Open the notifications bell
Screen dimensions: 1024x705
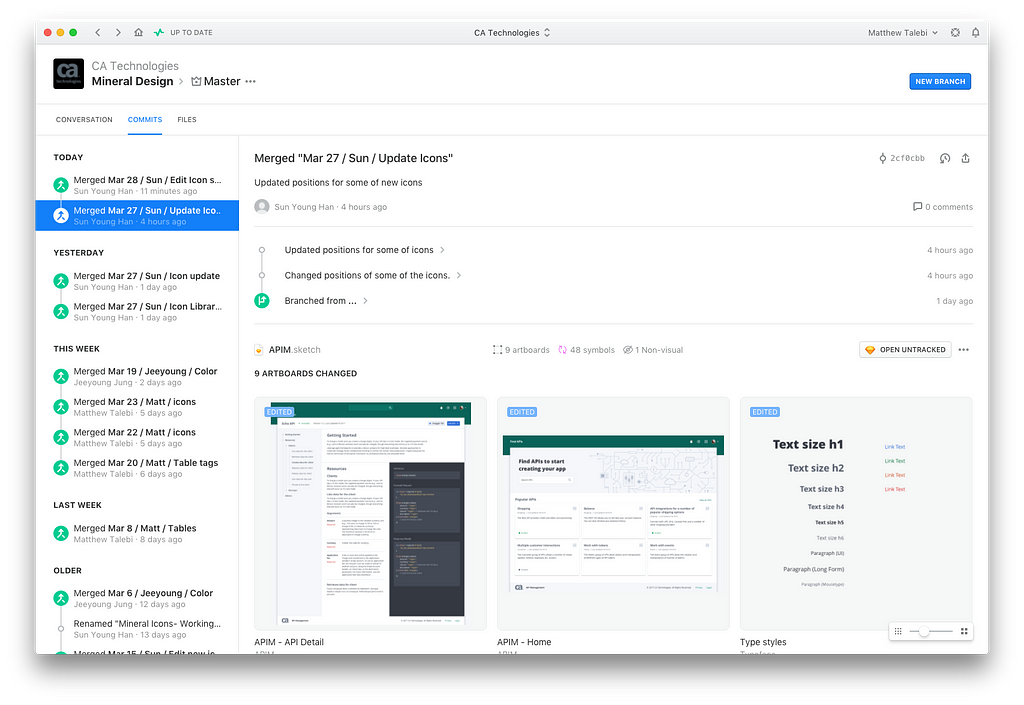point(976,33)
